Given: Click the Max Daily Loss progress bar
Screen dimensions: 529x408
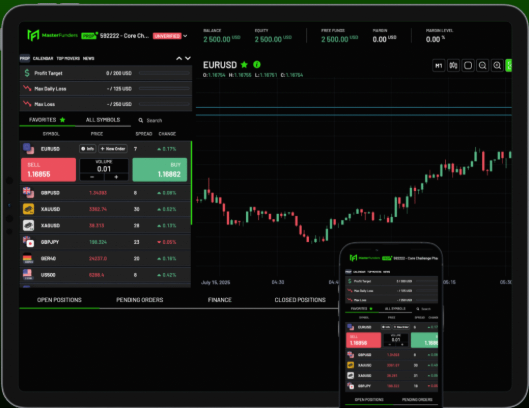Looking at the screenshot, I should point(164,88).
